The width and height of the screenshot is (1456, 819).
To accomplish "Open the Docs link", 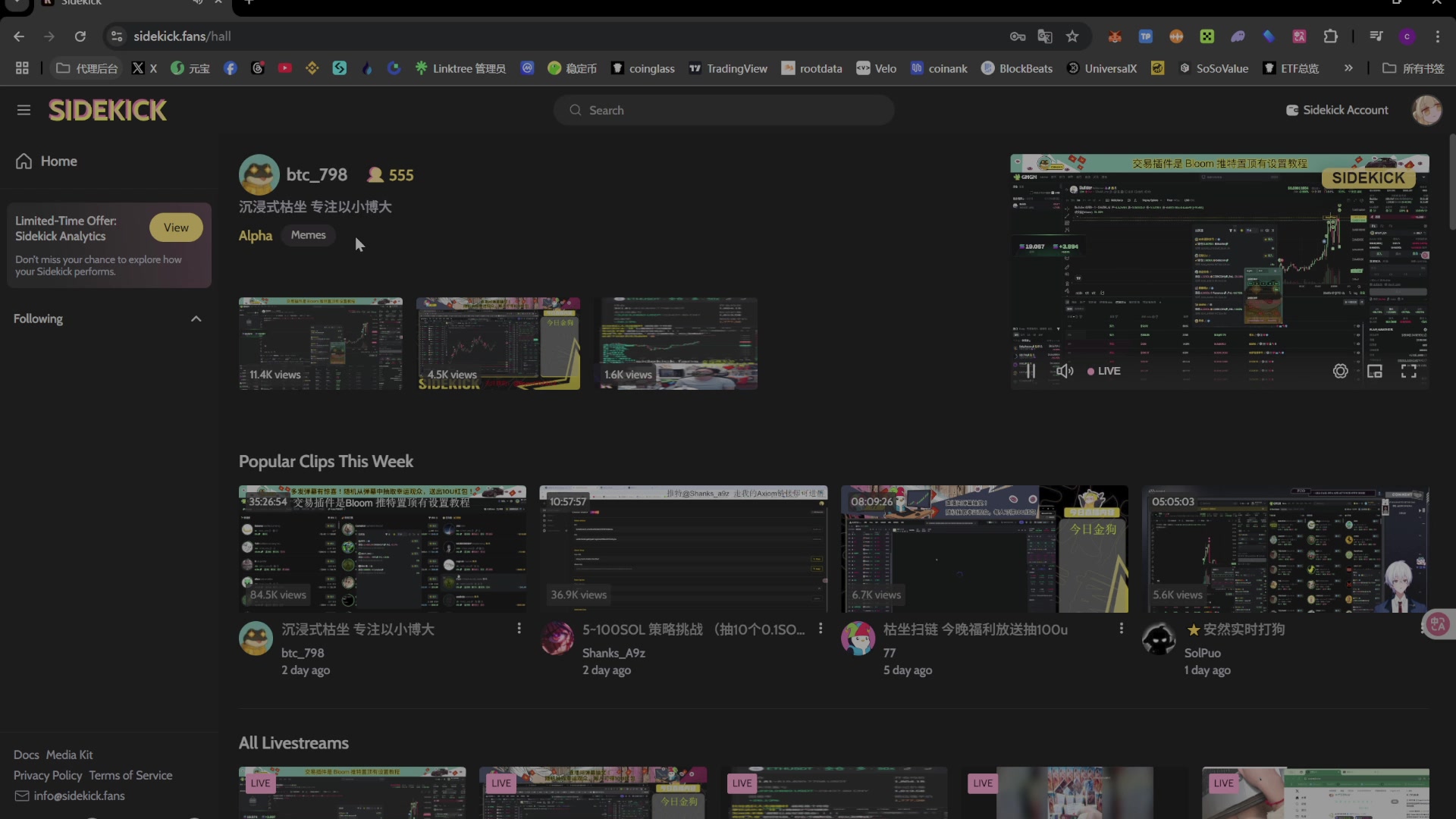I will pyautogui.click(x=26, y=755).
